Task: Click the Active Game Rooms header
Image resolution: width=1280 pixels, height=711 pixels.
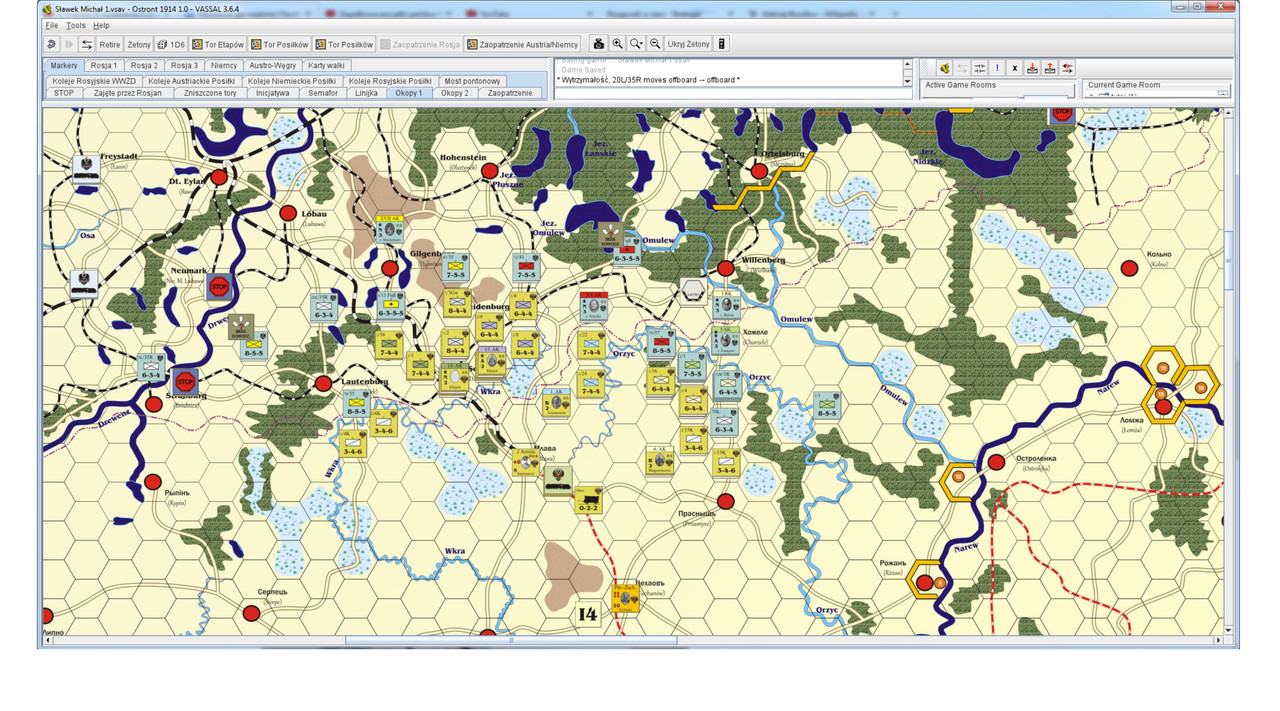Action: click(961, 85)
